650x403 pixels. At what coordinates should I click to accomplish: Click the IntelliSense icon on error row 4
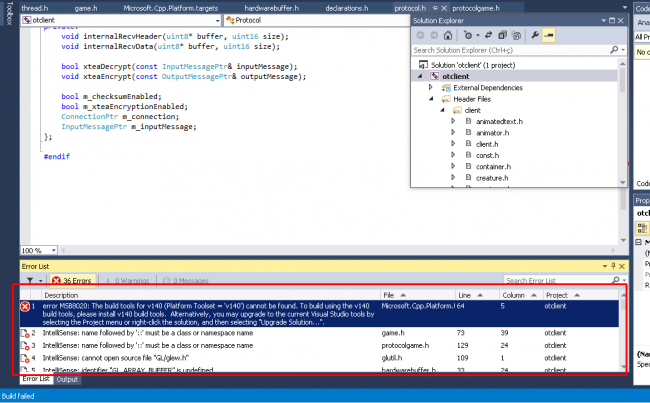(x=25, y=358)
